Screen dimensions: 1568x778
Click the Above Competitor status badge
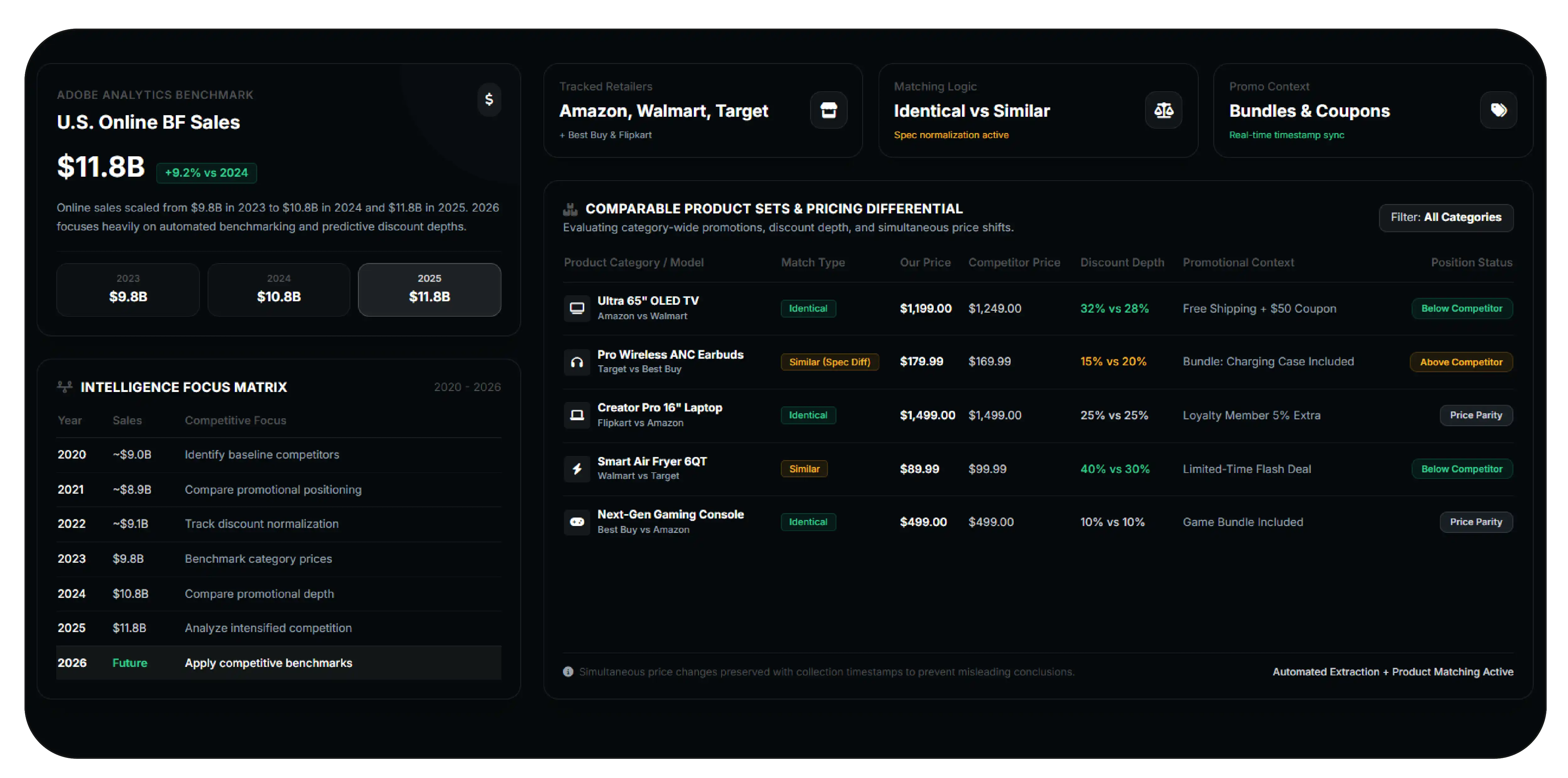pos(1461,362)
